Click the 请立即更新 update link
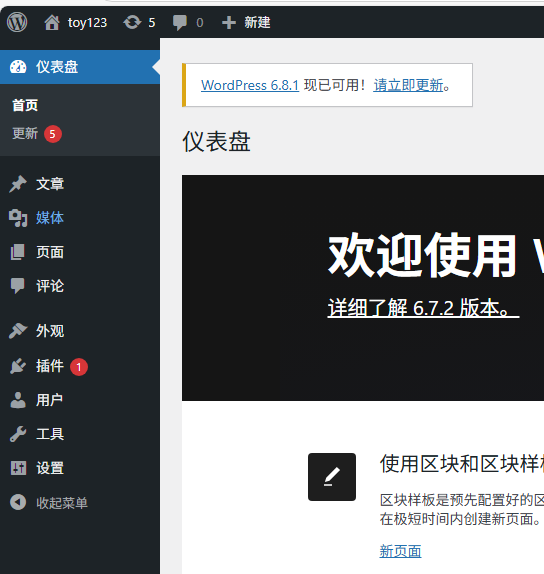The image size is (544, 574). tap(408, 85)
